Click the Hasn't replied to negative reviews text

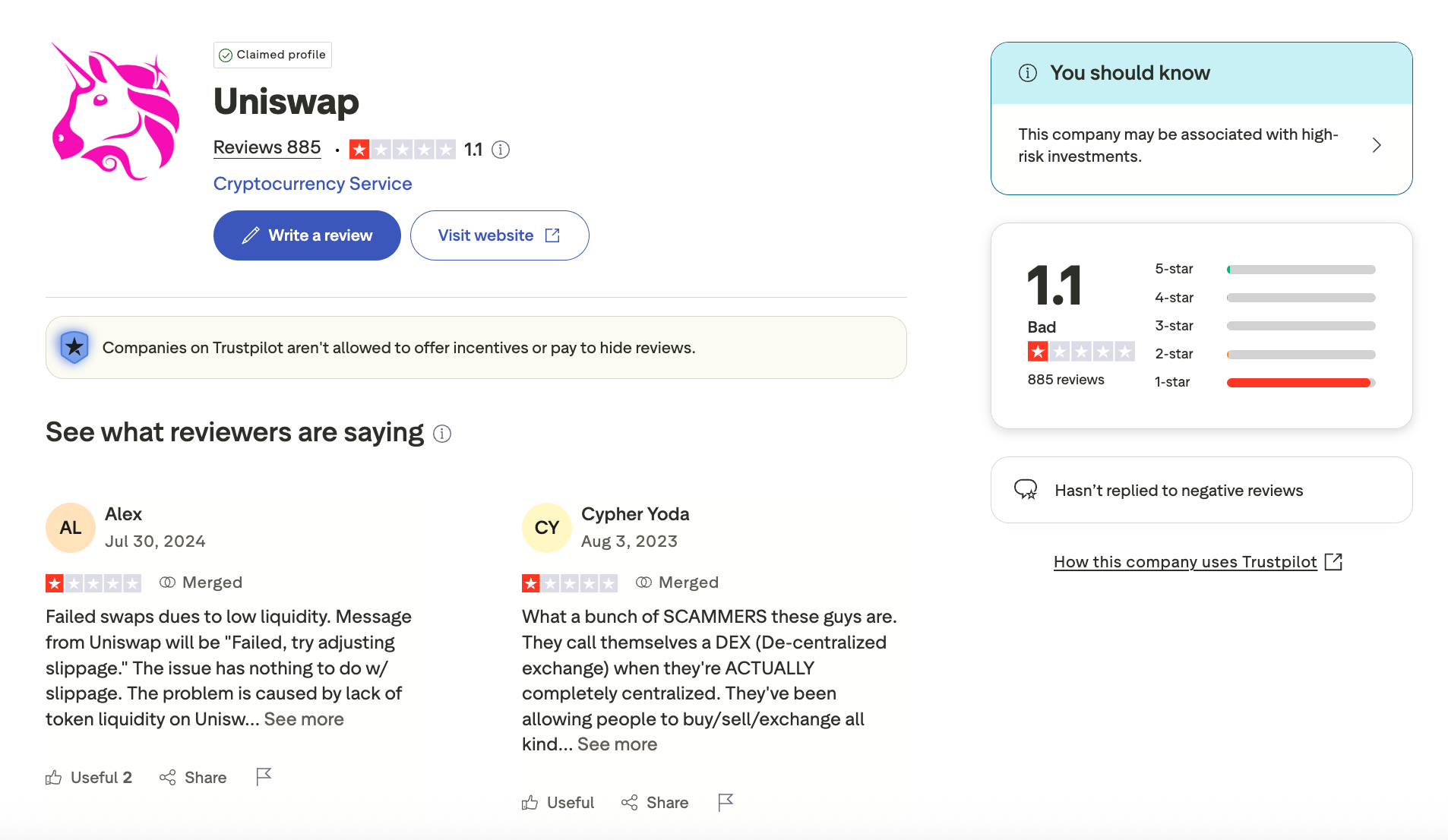click(x=1178, y=491)
